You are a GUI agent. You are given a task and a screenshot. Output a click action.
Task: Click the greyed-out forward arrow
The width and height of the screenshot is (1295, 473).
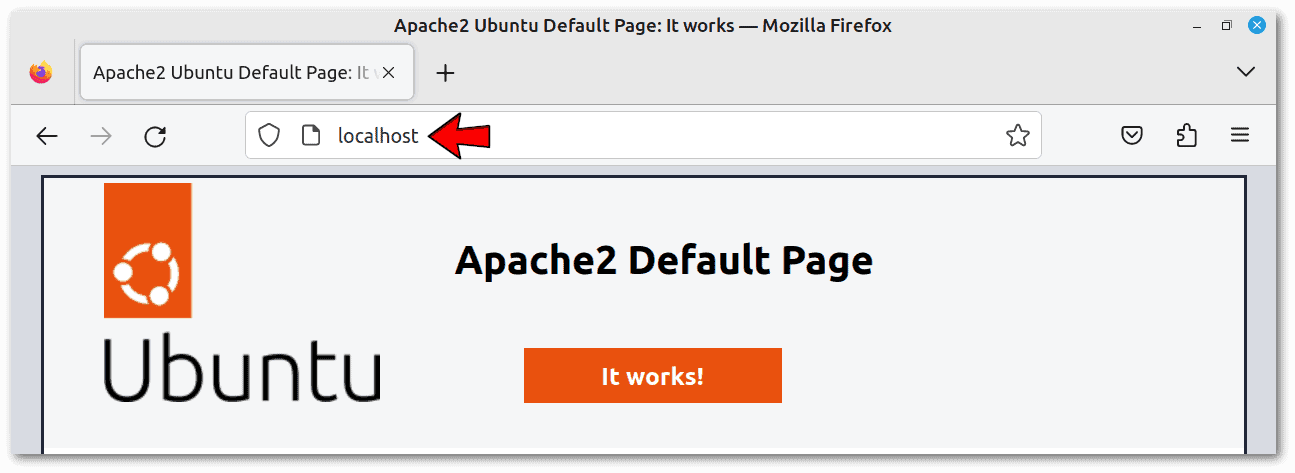pyautogui.click(x=101, y=136)
